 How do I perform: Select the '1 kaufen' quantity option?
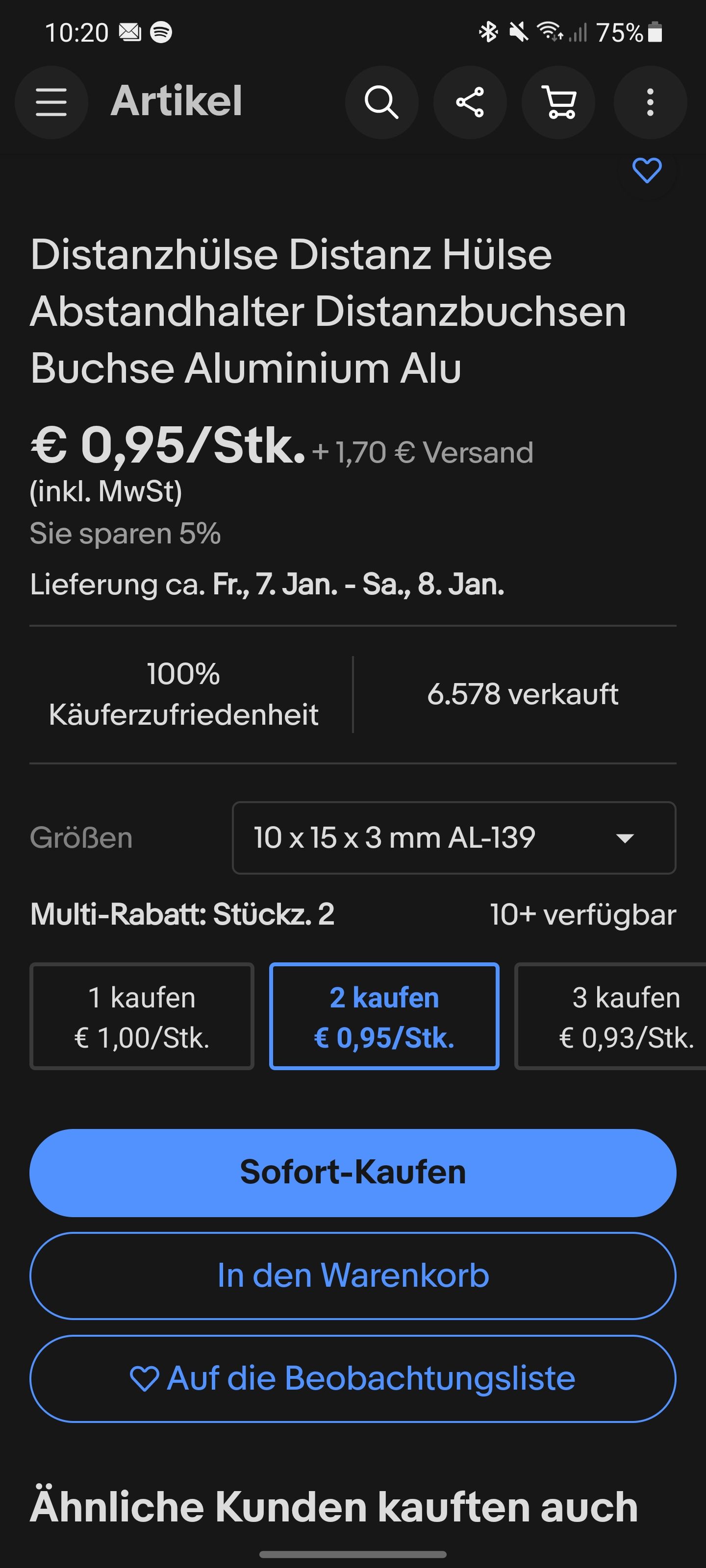[x=142, y=1016]
